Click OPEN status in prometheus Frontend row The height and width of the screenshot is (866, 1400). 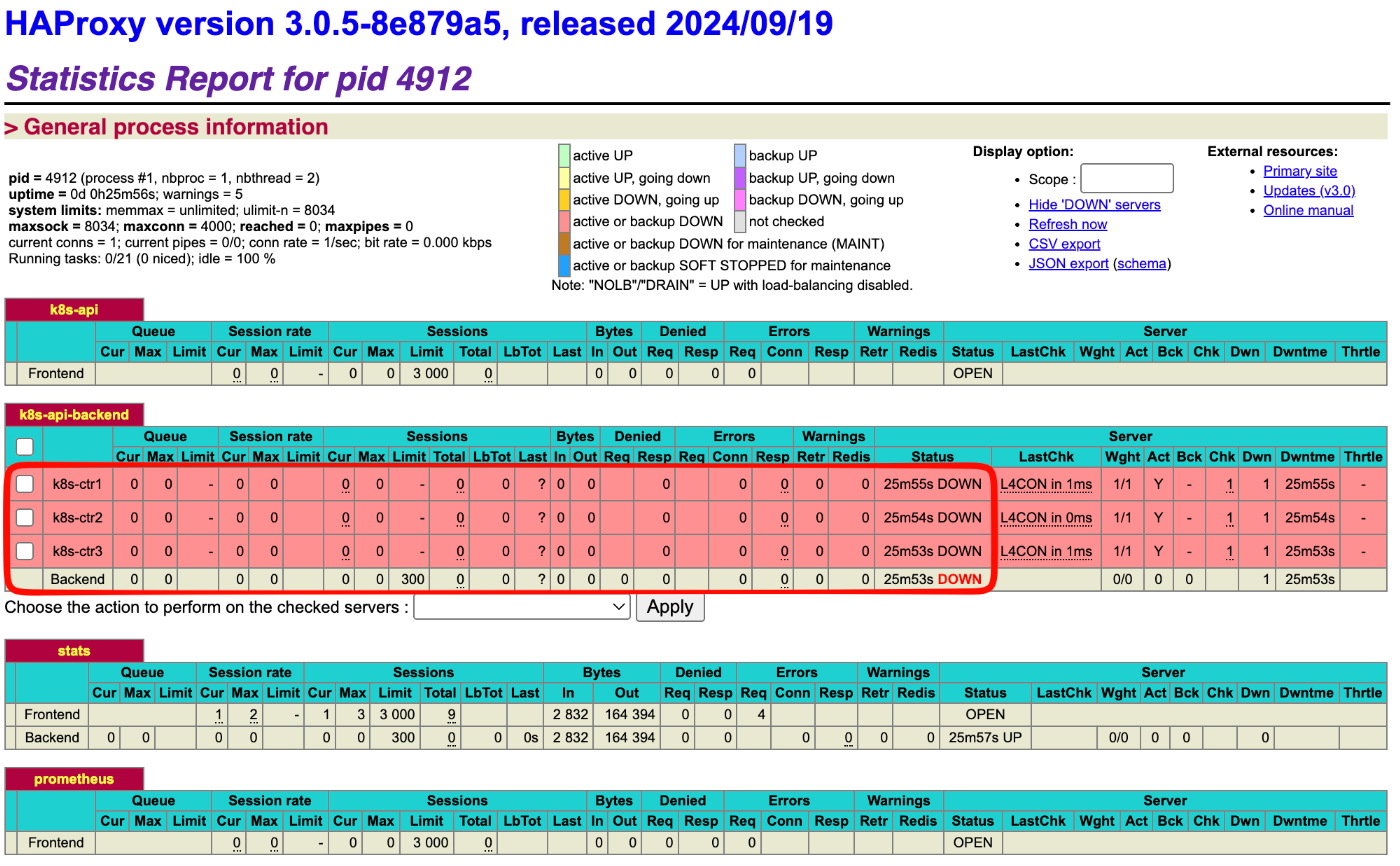pos(973,842)
